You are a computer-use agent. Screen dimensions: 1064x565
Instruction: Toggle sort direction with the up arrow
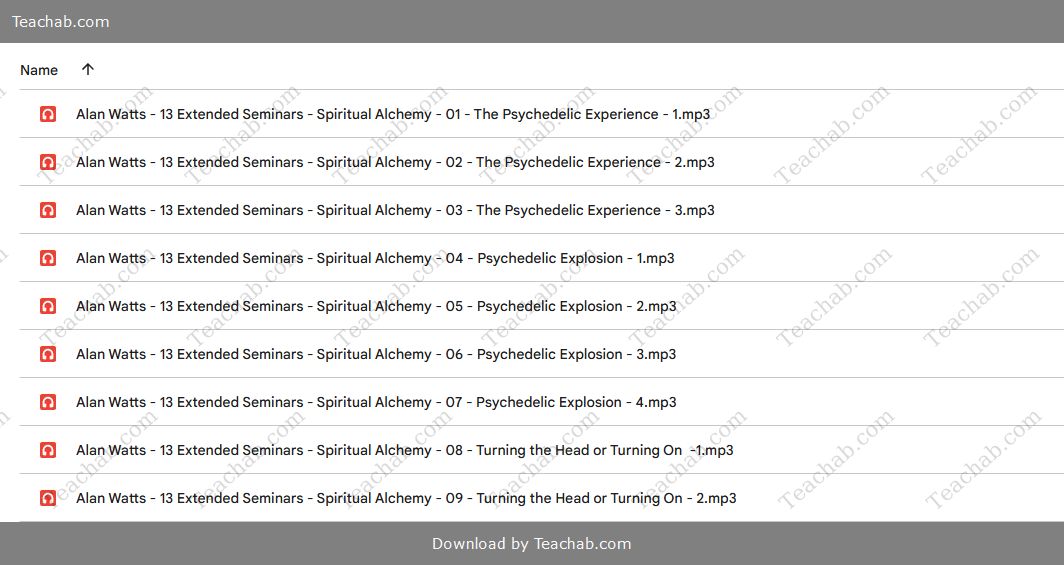(88, 69)
